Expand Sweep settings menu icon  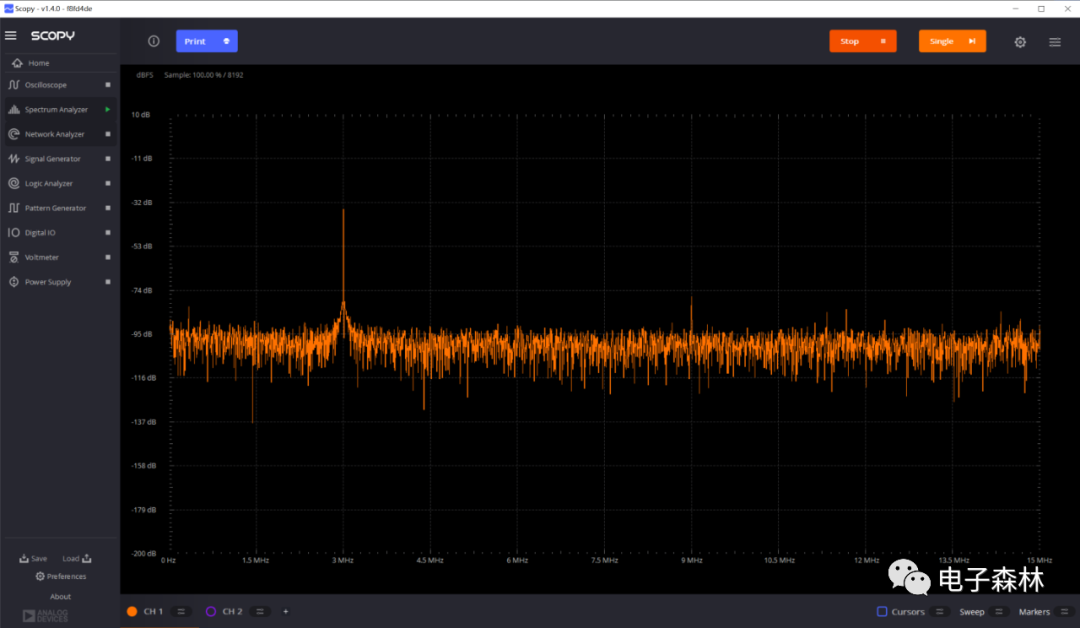tap(999, 611)
